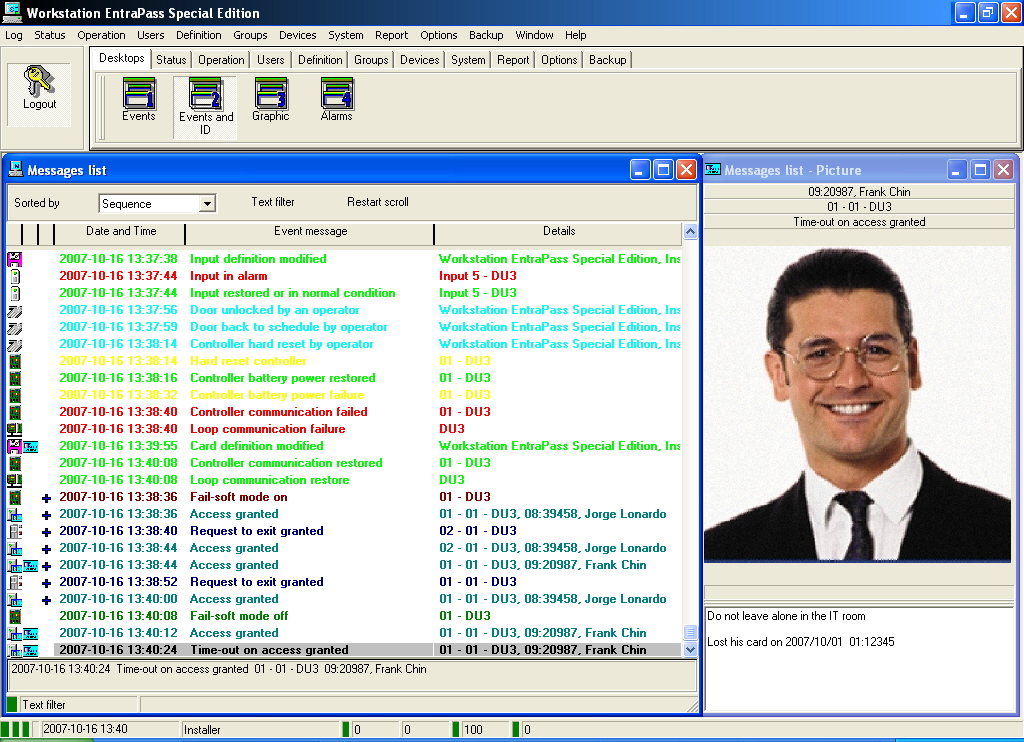Click icon beside Door back to schedule by operator

coord(14,327)
